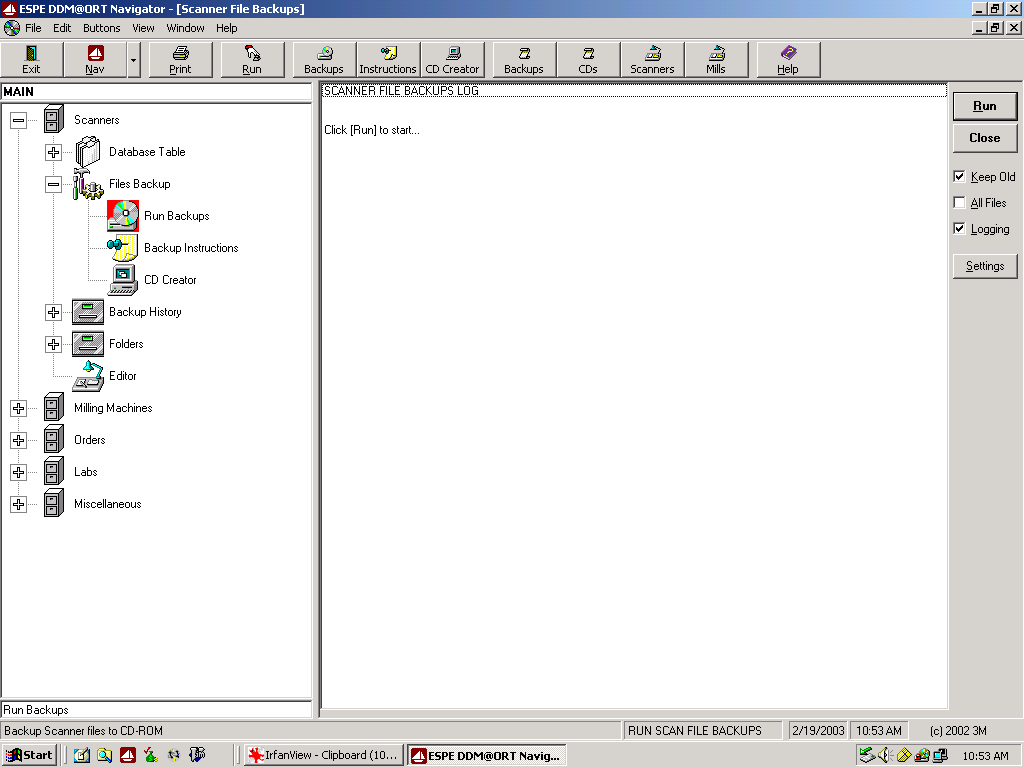Open the Buttons menu
The width and height of the screenshot is (1024, 768).
click(x=101, y=28)
